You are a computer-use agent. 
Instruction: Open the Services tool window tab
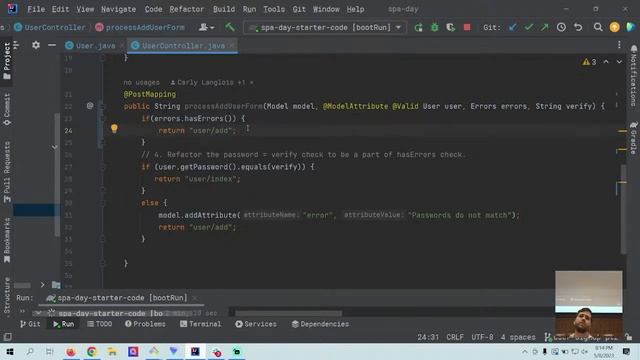pyautogui.click(x=256, y=324)
